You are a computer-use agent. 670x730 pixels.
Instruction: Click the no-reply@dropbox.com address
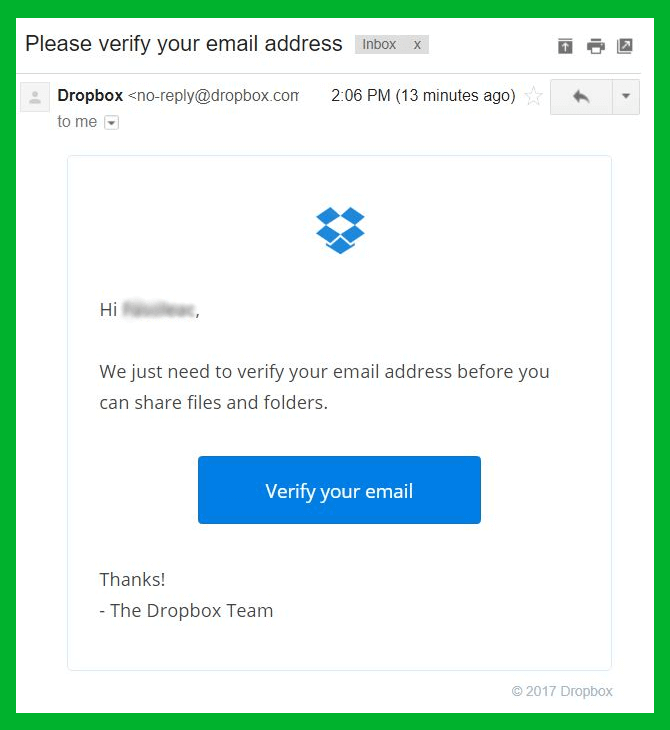214,95
